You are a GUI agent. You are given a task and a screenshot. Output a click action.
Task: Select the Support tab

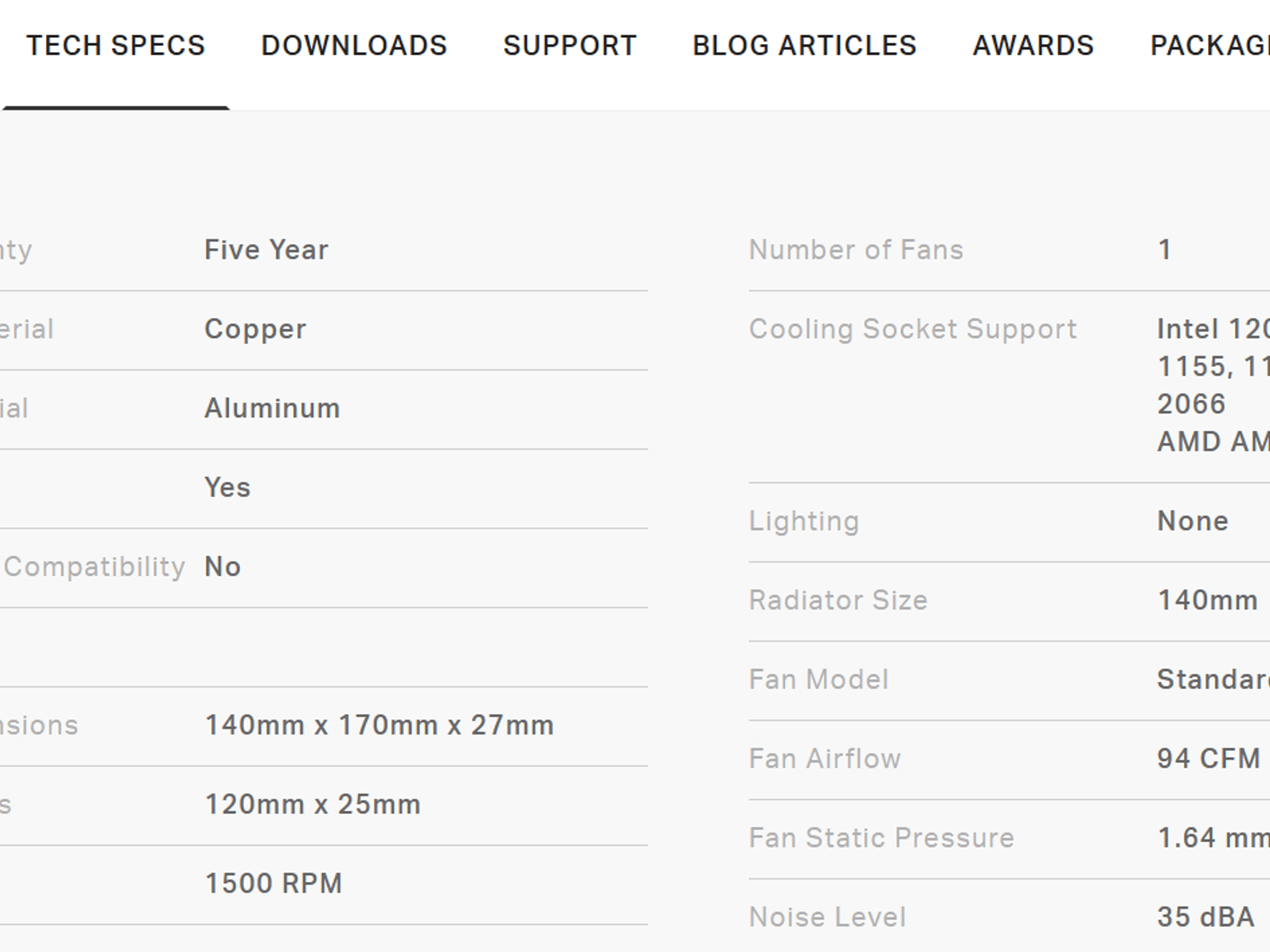tap(569, 46)
